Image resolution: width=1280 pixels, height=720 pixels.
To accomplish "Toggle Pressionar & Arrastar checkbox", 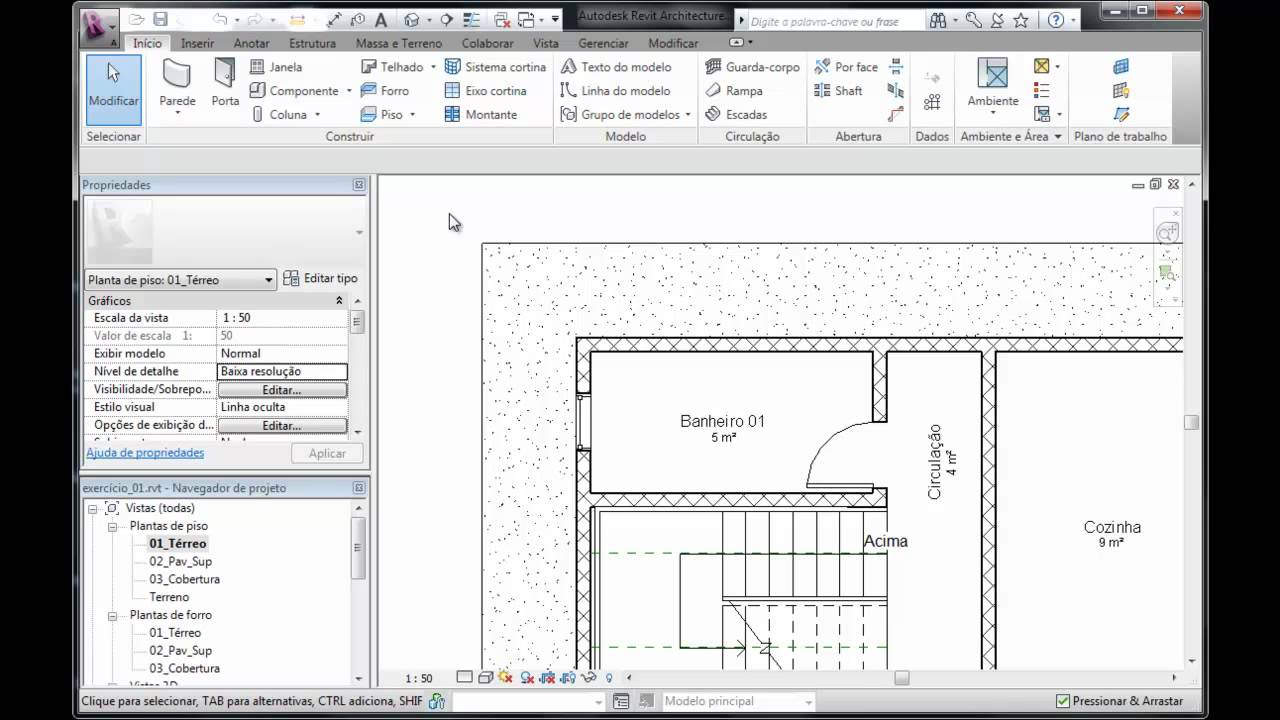I will point(1062,702).
